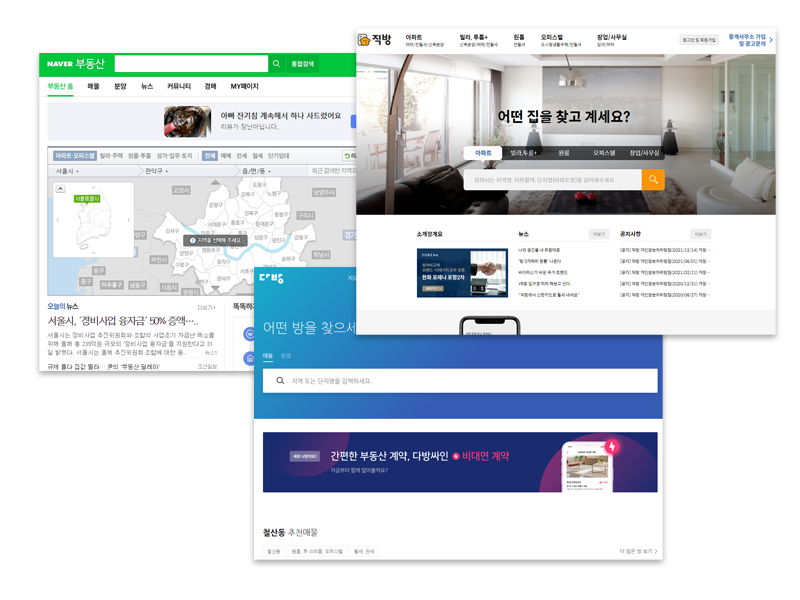
Task: Collapse the Korea mini-map with up-arrow icon
Action: pos(60,189)
